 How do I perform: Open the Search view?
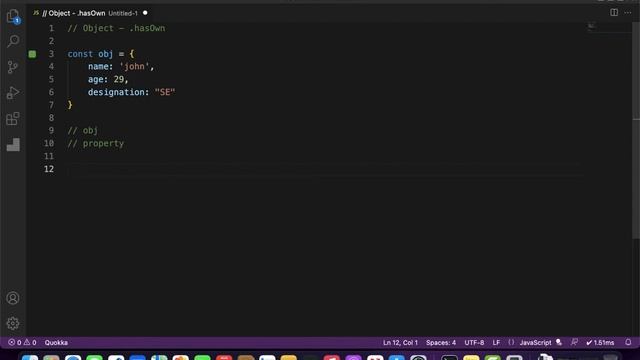click(x=13, y=41)
